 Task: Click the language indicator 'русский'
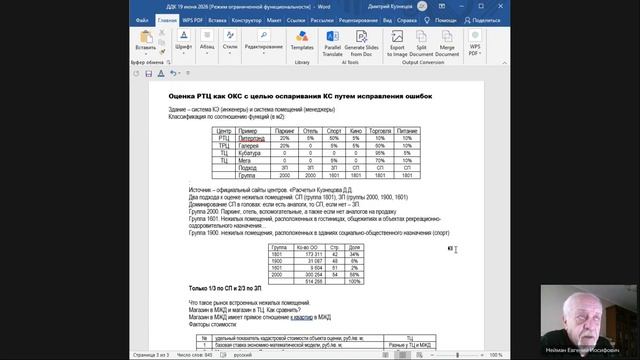click(243, 355)
